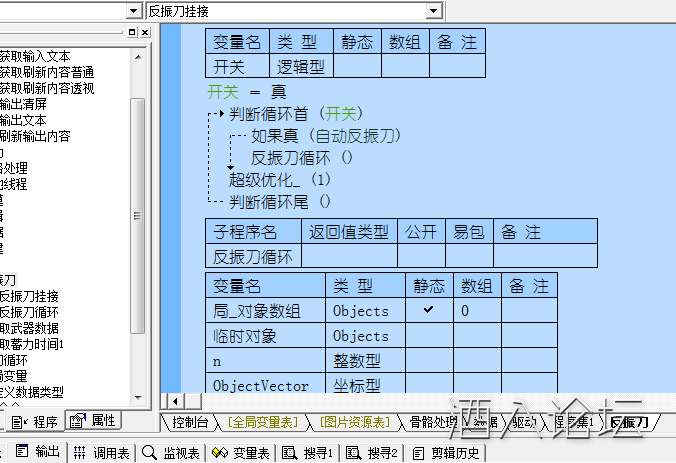Switch to the 剪辑历史 clip history tab
This screenshot has width=676, height=463.
[x=446, y=453]
